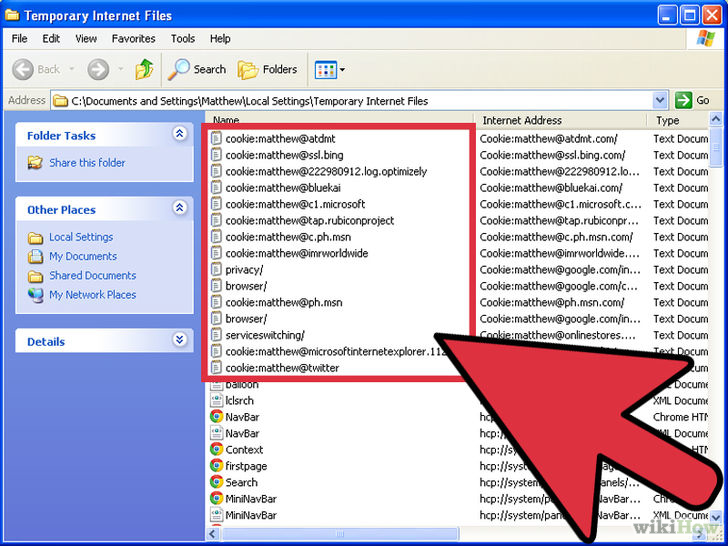This screenshot has height=546, width=728.
Task: Select cookie:matthew@222980912.log.optimizely file
Action: 326,171
